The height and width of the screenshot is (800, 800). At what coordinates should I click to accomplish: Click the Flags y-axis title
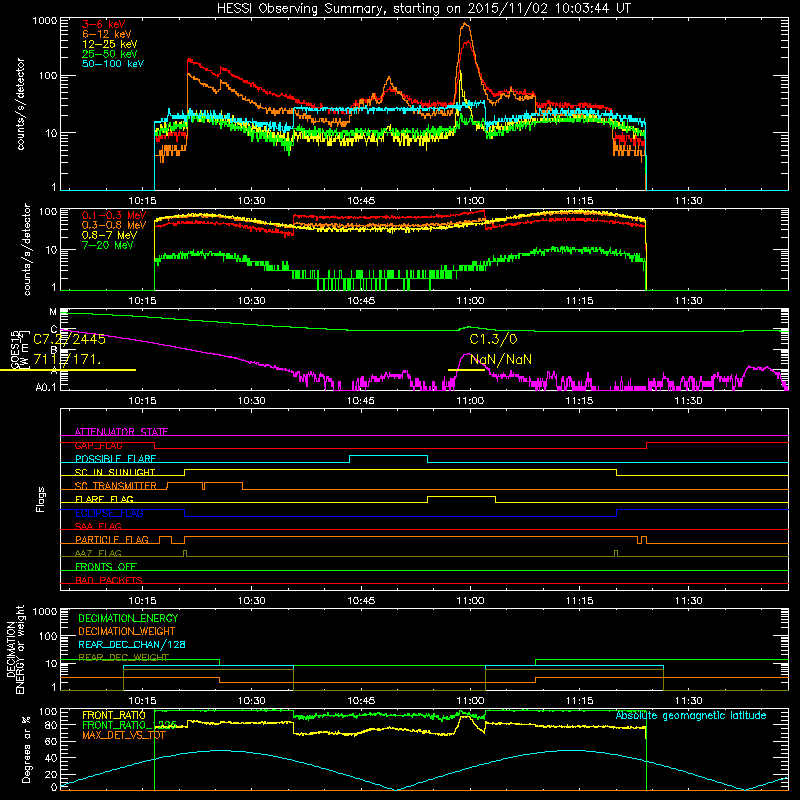[x=41, y=499]
